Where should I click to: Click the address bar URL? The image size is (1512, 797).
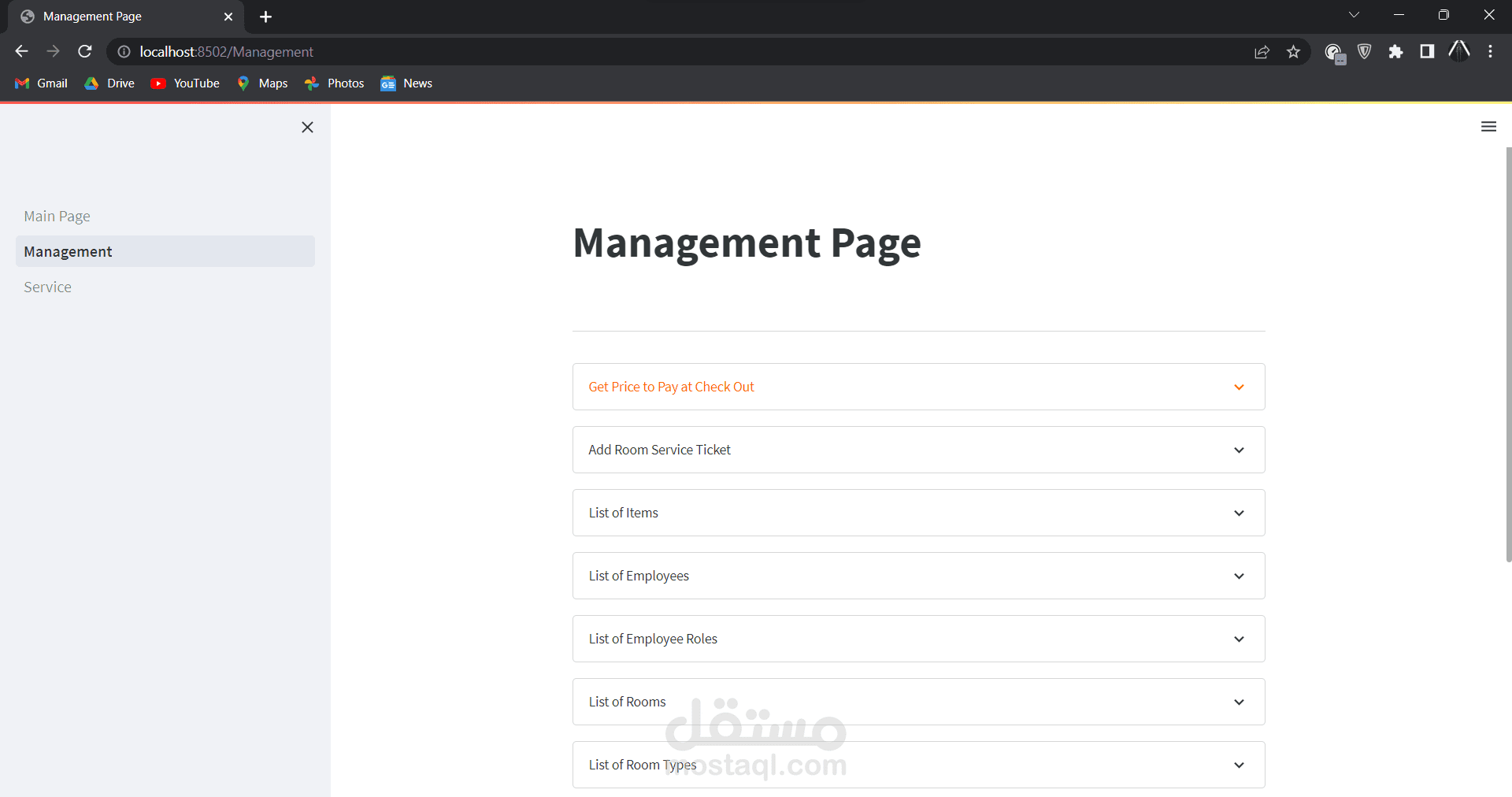pos(226,51)
